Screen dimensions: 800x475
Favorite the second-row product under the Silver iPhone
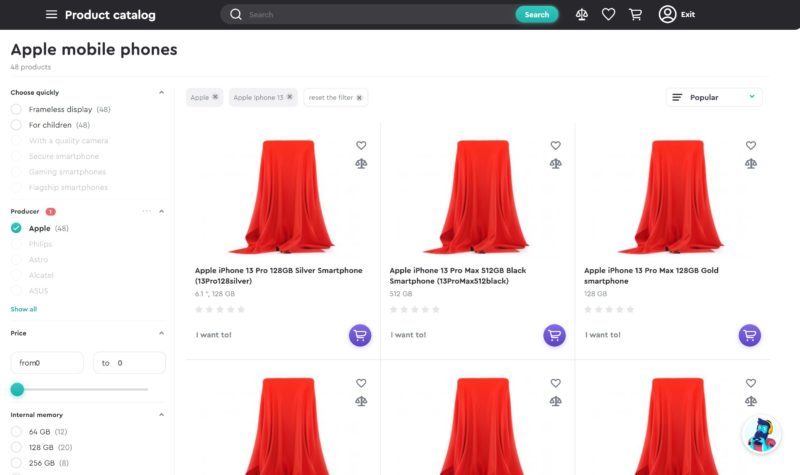tap(361, 383)
